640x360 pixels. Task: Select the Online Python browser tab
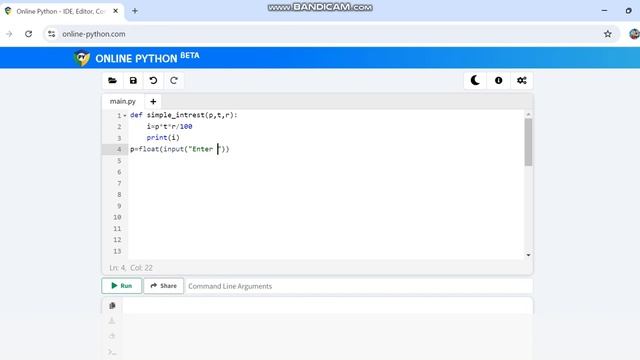(61, 11)
